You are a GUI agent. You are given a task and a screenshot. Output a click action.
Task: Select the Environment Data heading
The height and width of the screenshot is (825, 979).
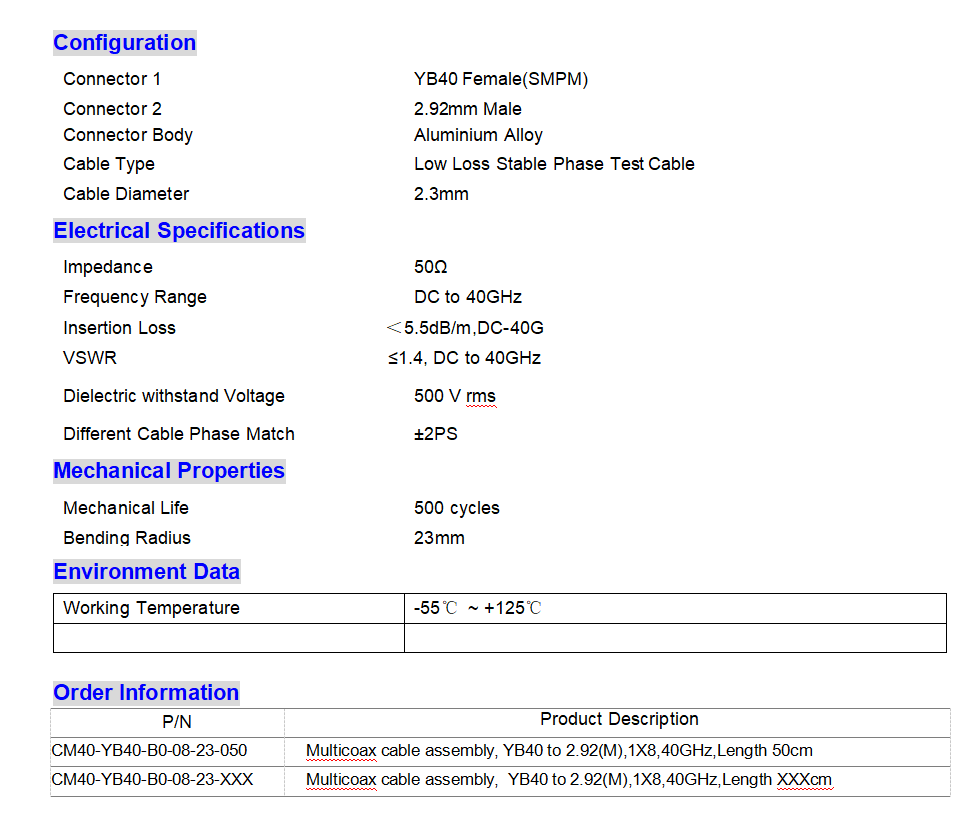click(x=147, y=571)
